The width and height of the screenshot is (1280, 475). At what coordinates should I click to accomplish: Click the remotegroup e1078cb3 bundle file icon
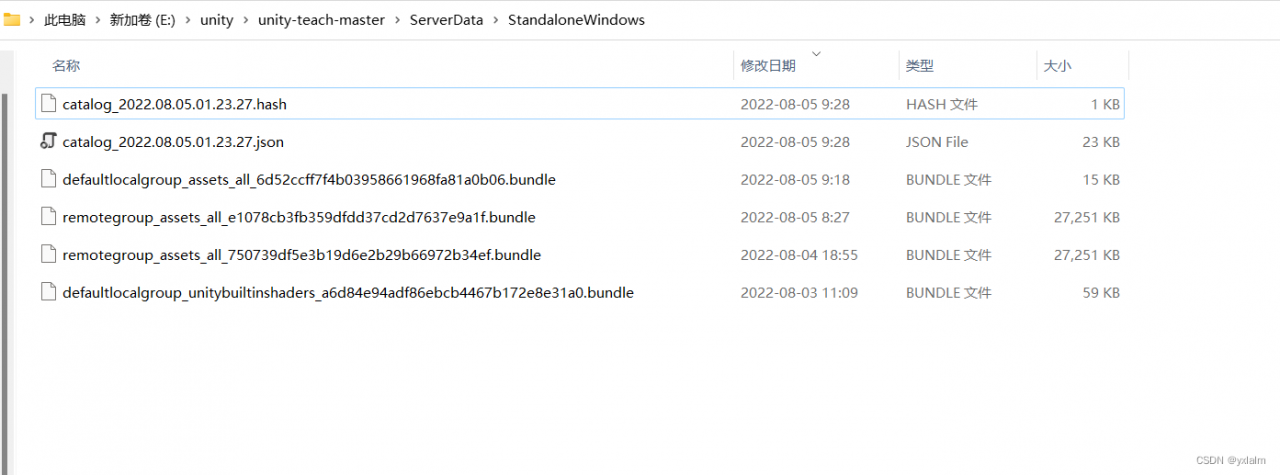(x=48, y=217)
